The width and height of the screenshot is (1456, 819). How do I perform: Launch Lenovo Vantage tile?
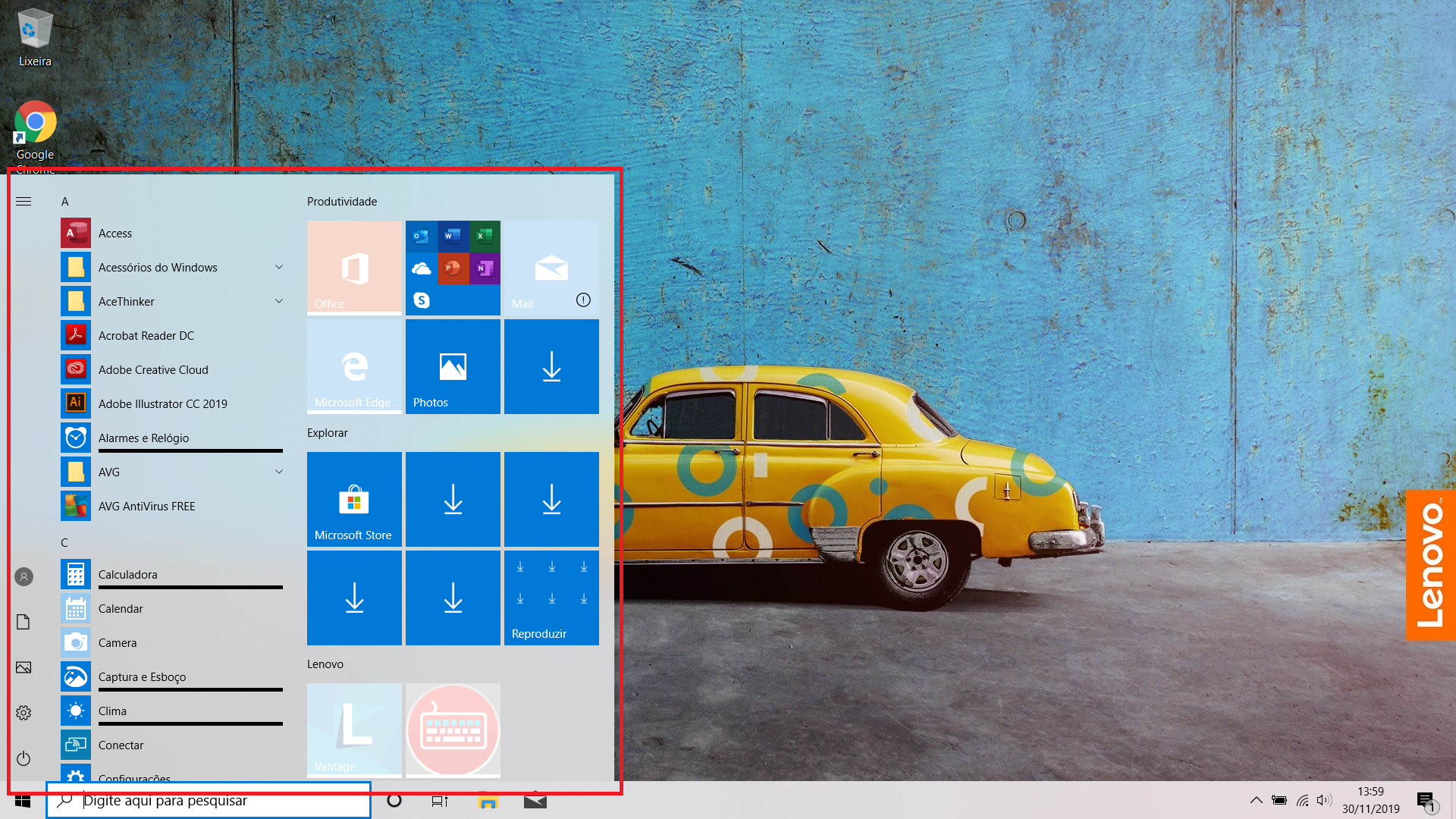click(x=354, y=730)
